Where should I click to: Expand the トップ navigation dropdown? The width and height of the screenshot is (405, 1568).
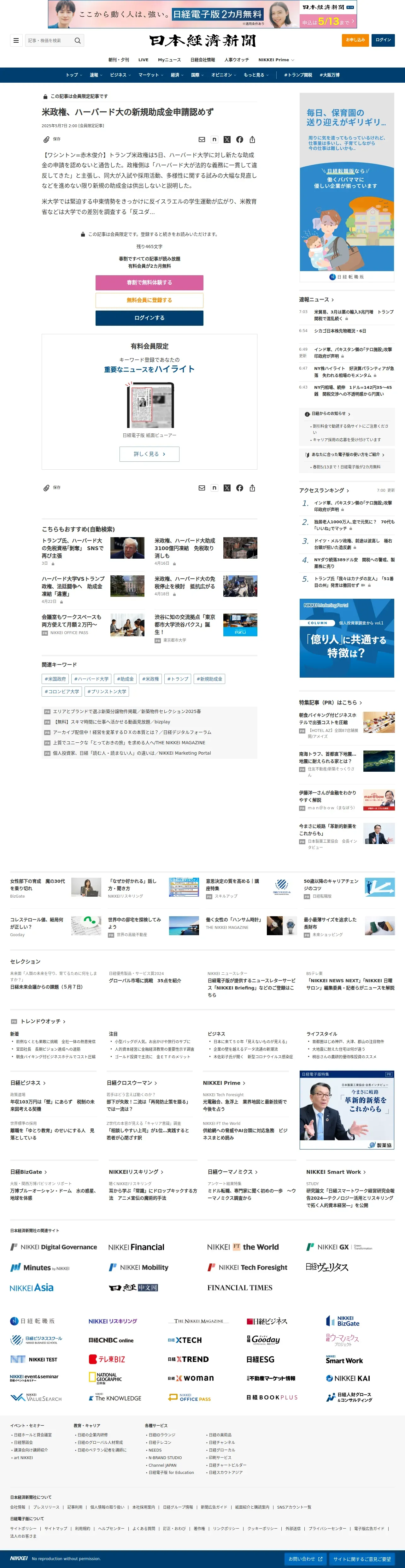(x=73, y=75)
